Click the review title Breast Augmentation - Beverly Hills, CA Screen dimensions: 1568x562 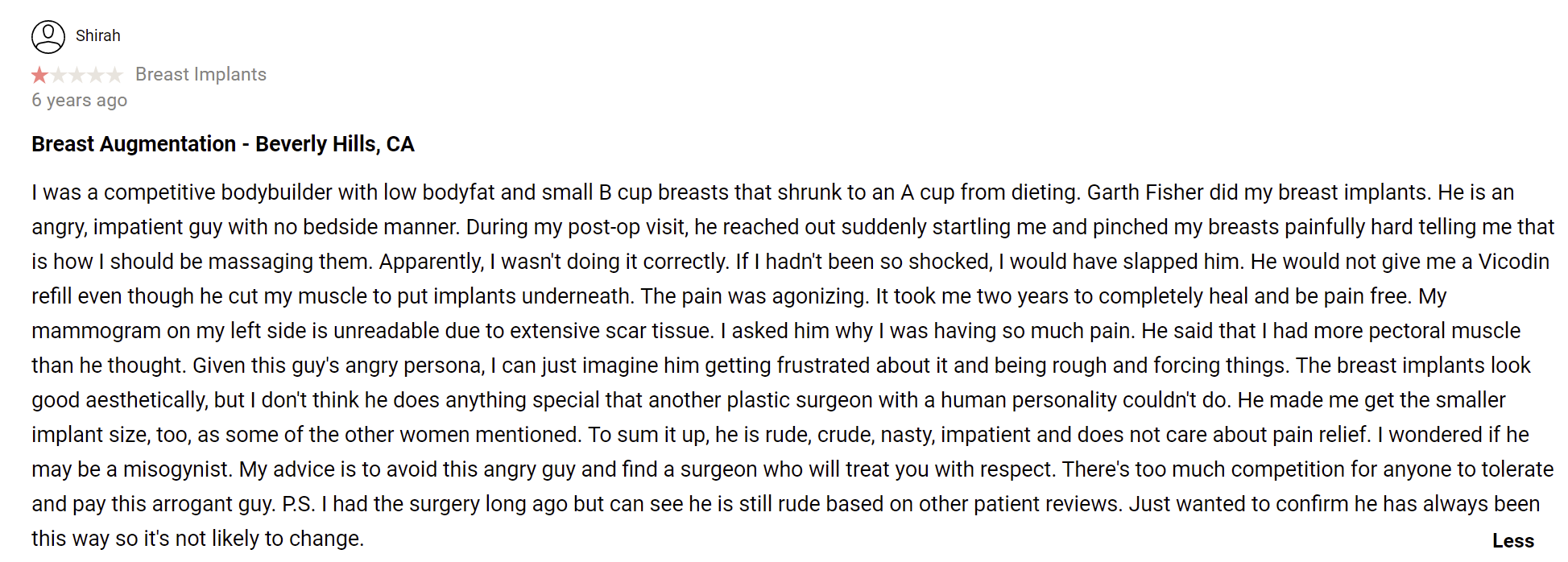point(222,144)
